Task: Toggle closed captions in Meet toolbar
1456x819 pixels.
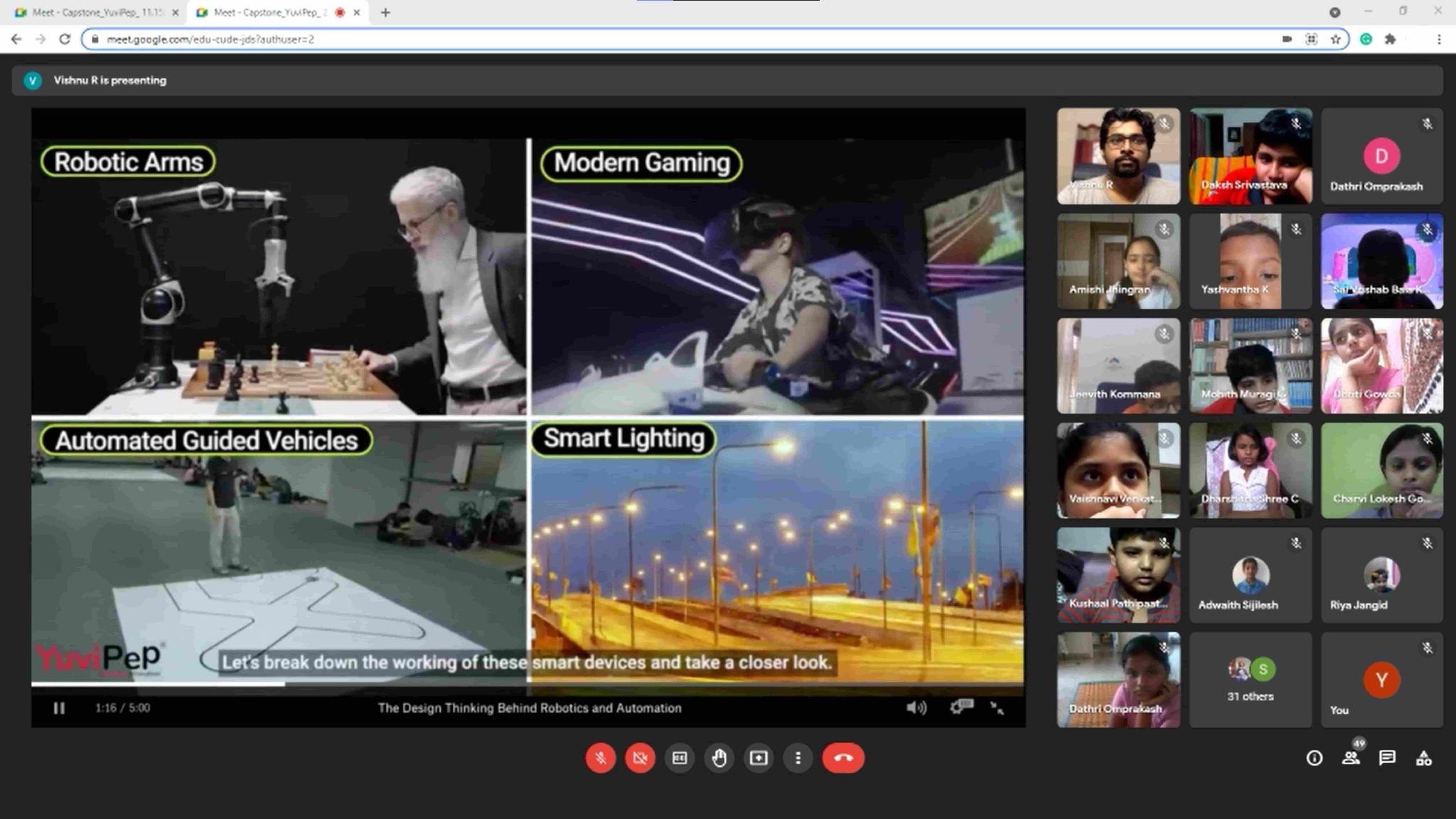Action: [x=680, y=758]
